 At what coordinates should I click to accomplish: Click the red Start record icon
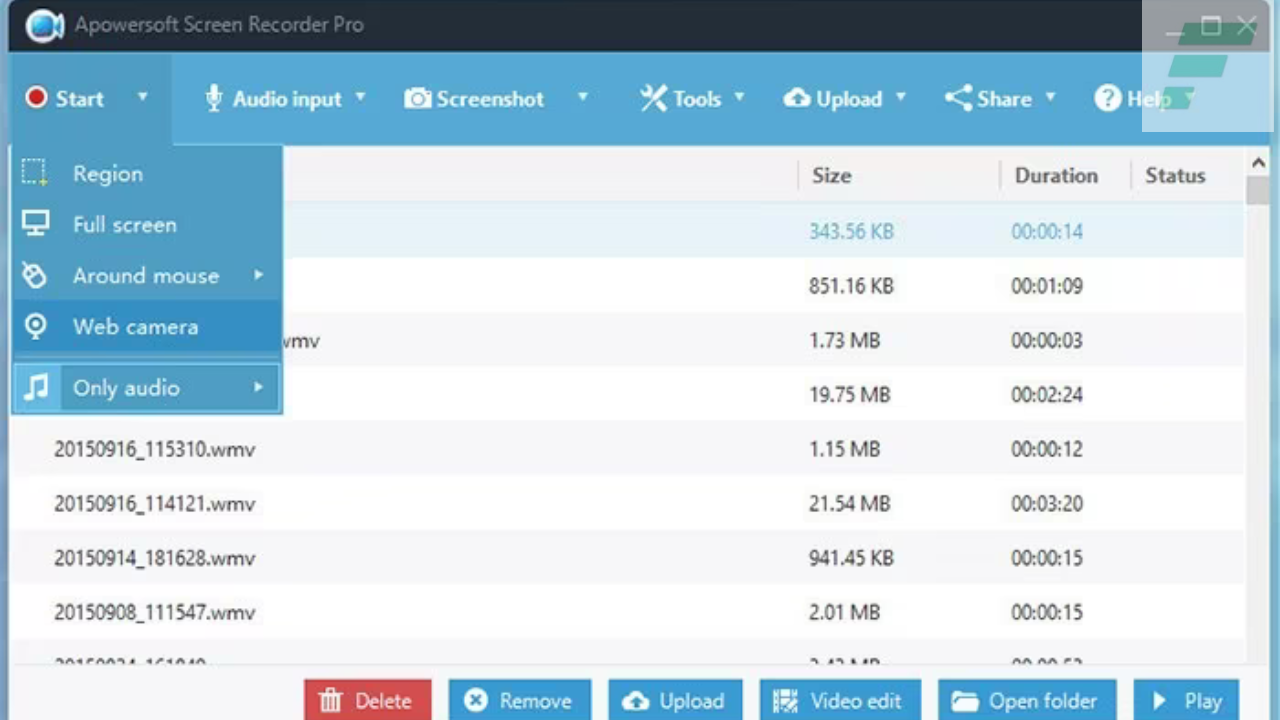(x=37, y=98)
